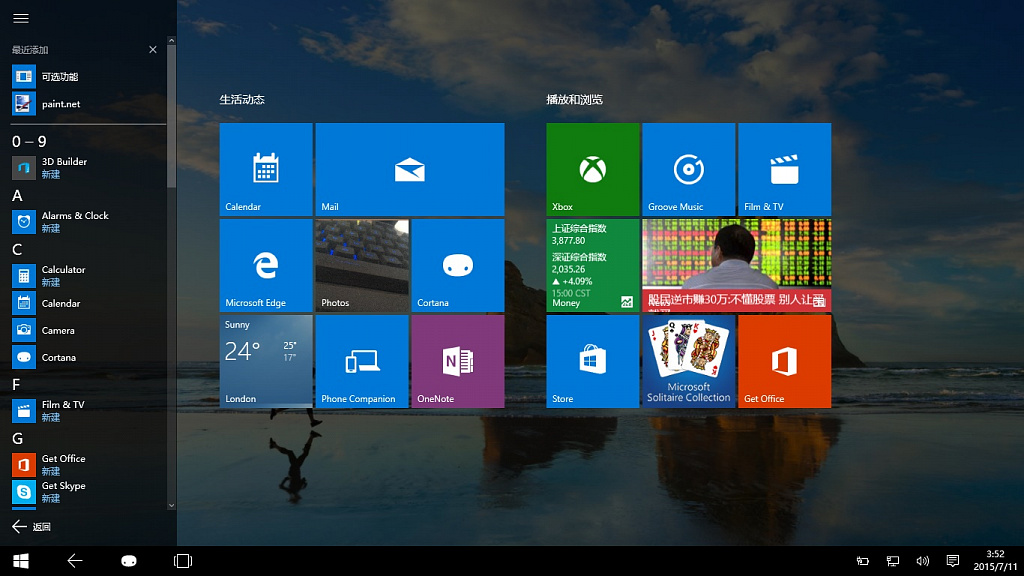Select the letter A group header
The width and height of the screenshot is (1024, 576).
click(17, 195)
